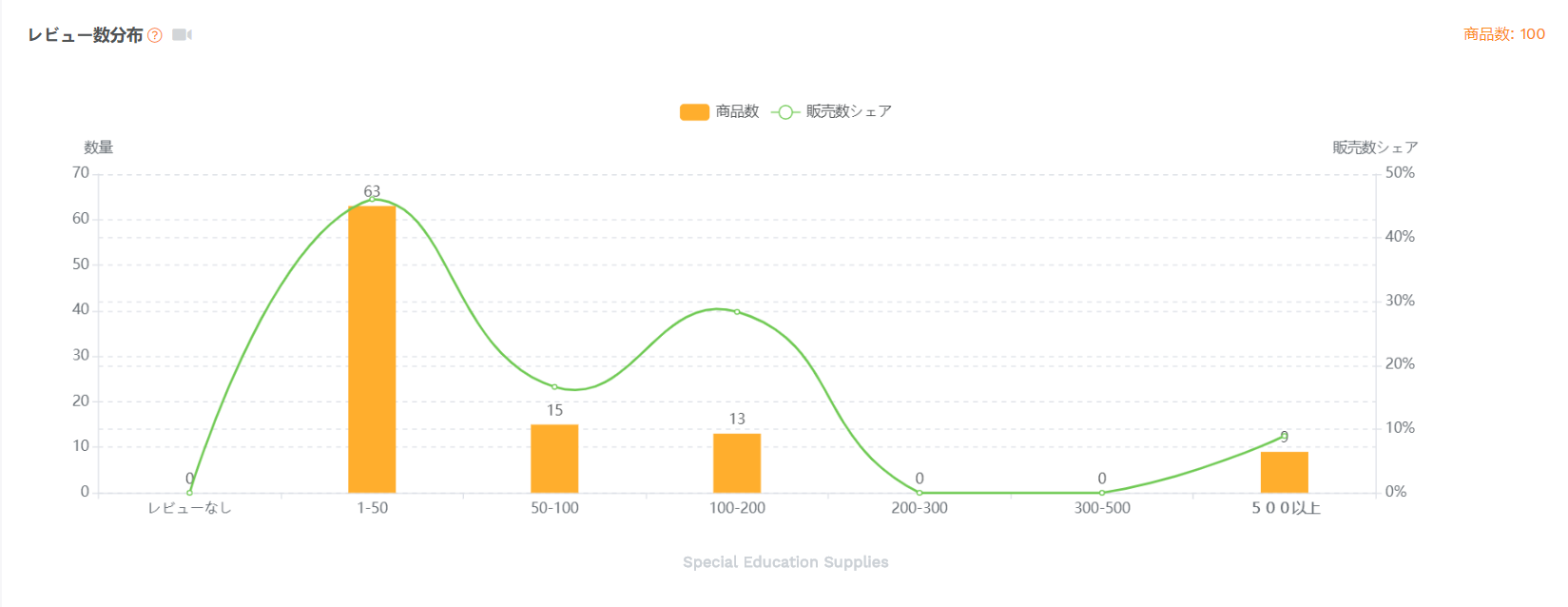The width and height of the screenshot is (1568, 607).
Task: Click the green circle legend marker
Action: click(785, 112)
